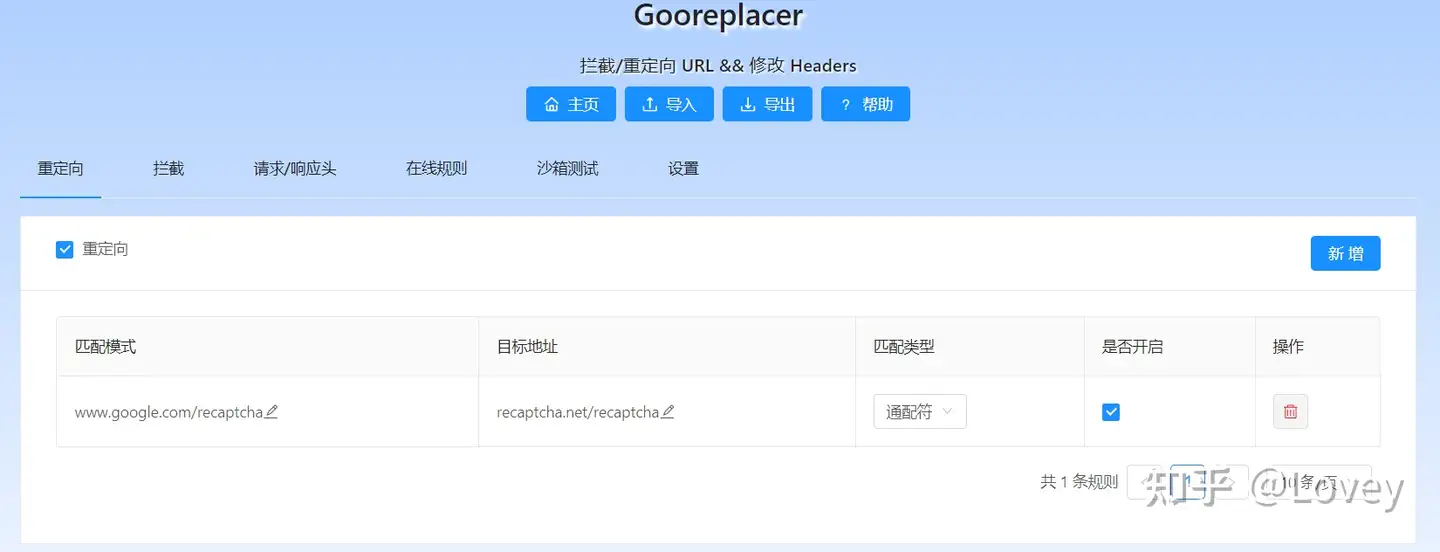Open the 请求/响应头 tab

pyautogui.click(x=295, y=169)
